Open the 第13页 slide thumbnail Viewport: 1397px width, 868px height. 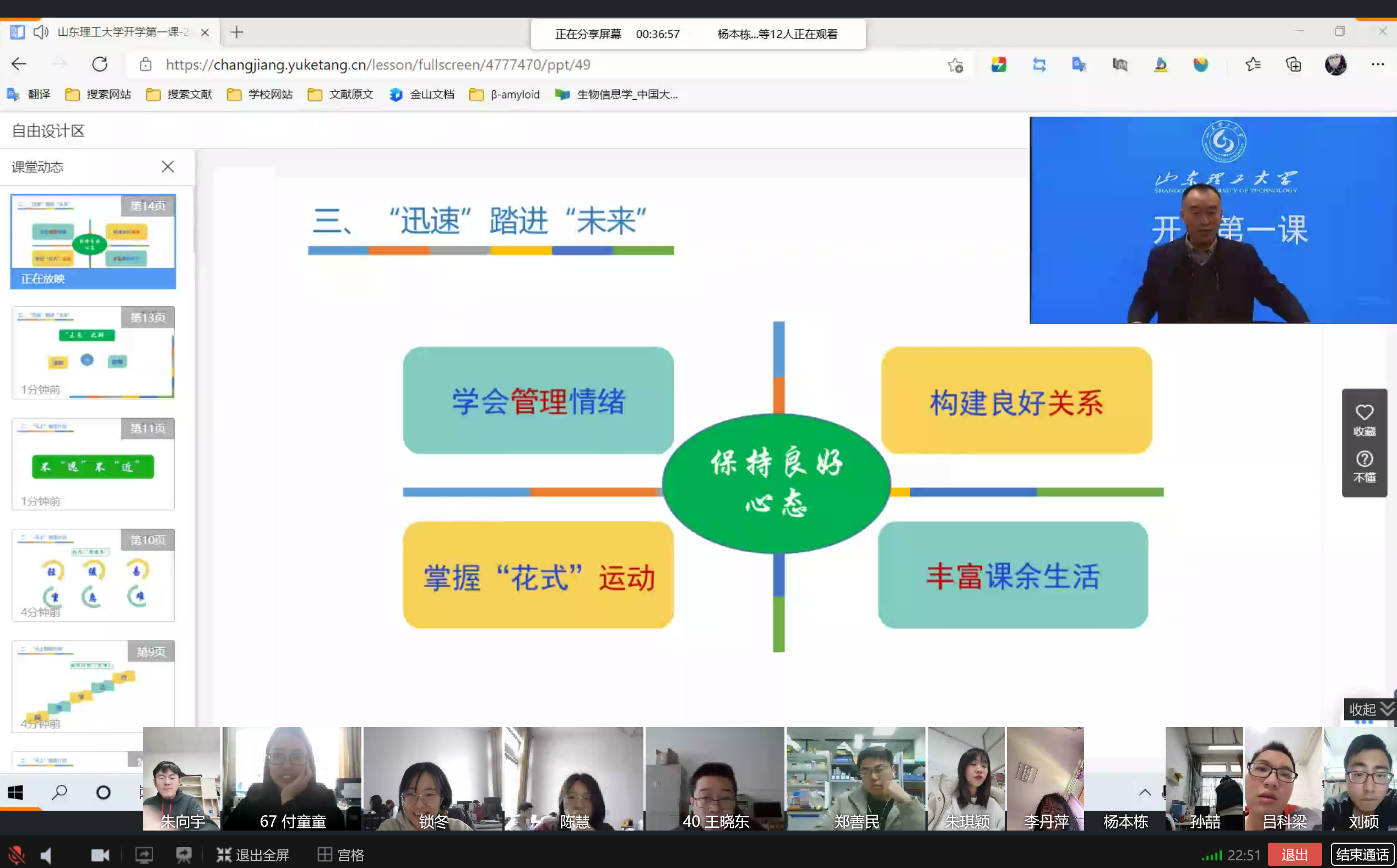pyautogui.click(x=93, y=352)
